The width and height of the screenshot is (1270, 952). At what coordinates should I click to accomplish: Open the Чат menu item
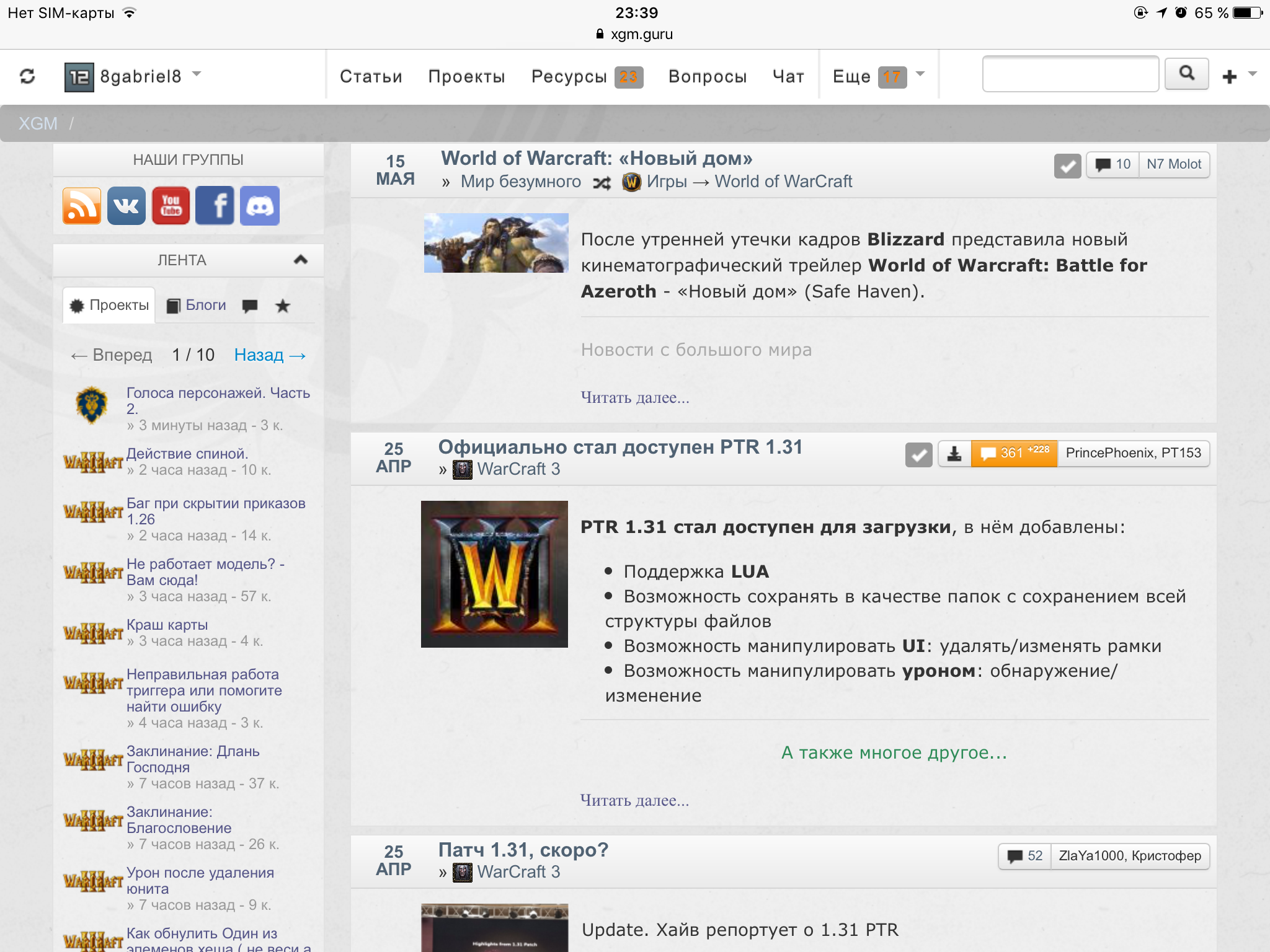pos(788,76)
